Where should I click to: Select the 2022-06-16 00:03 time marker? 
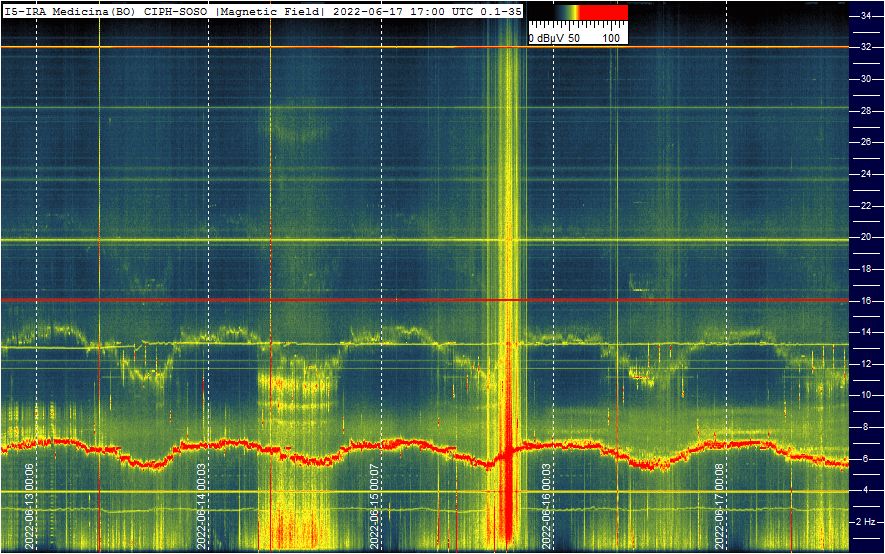(547, 505)
